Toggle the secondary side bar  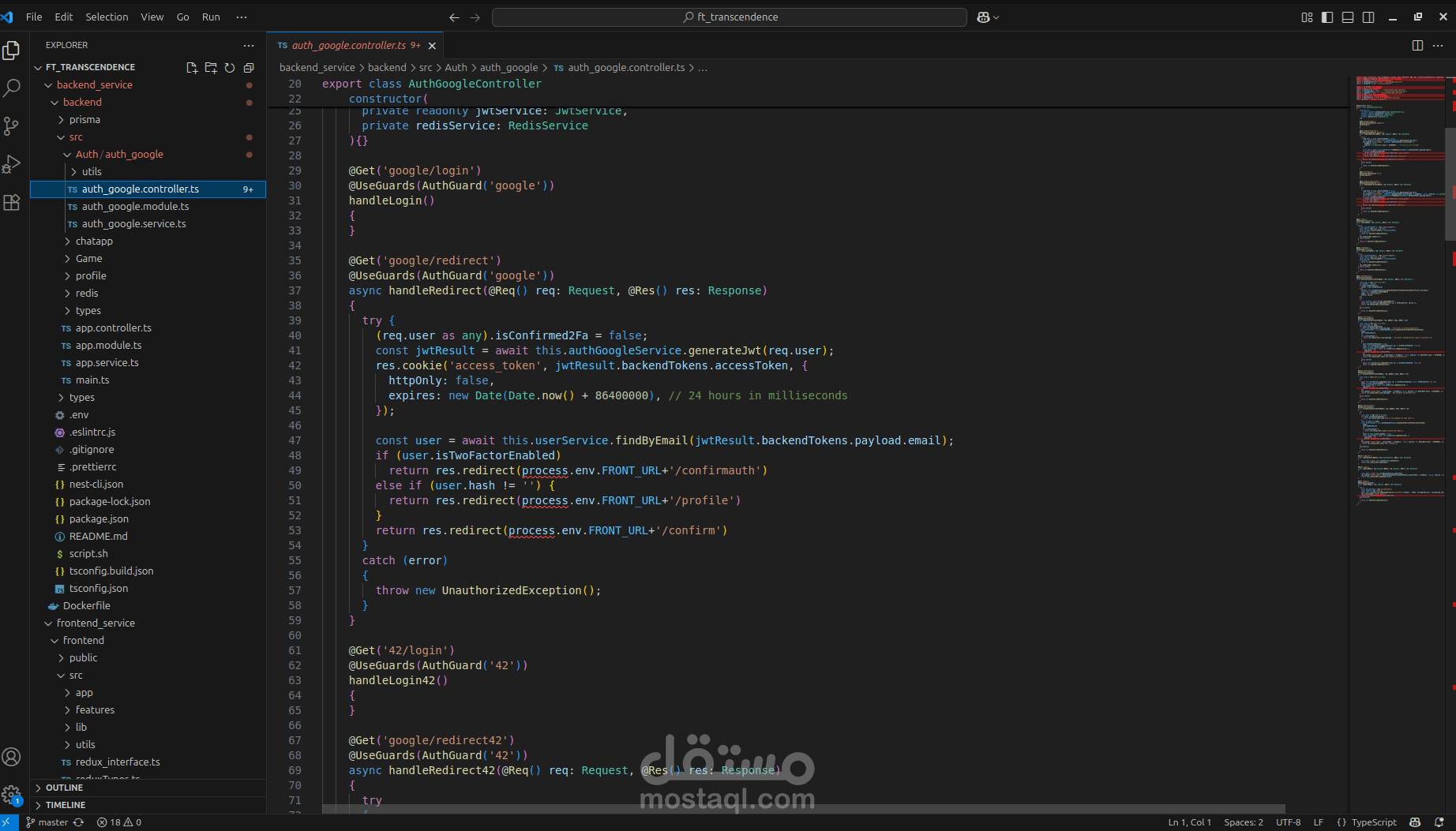click(x=1368, y=17)
